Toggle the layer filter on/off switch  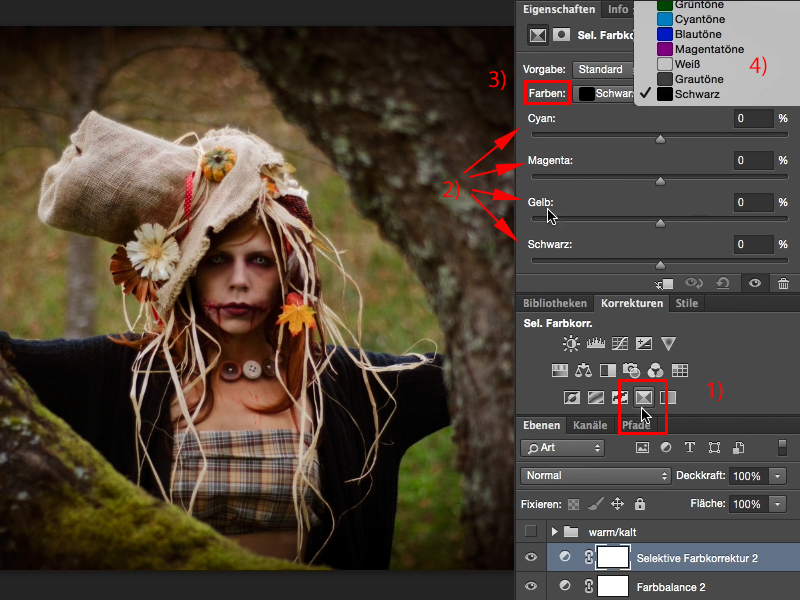click(782, 447)
